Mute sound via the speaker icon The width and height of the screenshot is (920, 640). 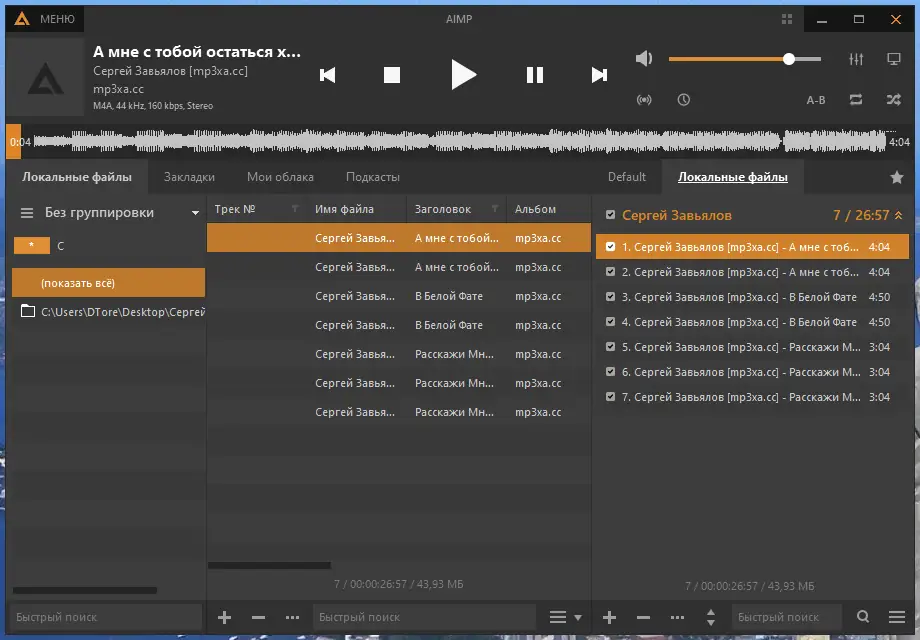pos(644,59)
